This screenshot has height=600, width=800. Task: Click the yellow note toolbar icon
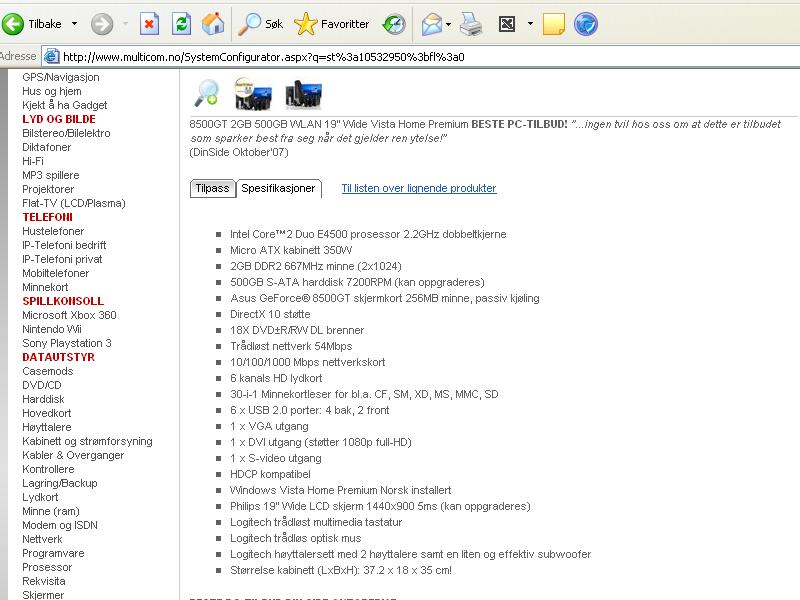click(x=554, y=24)
